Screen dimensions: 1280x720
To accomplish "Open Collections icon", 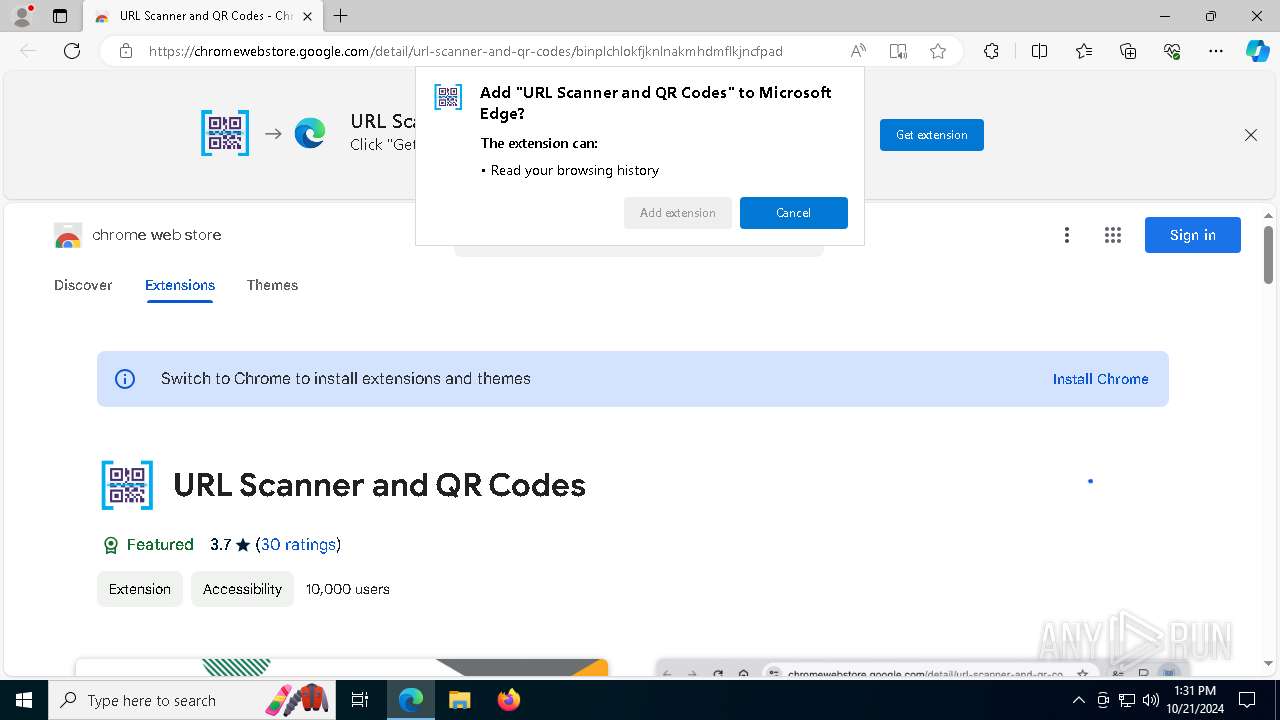I will (1128, 51).
